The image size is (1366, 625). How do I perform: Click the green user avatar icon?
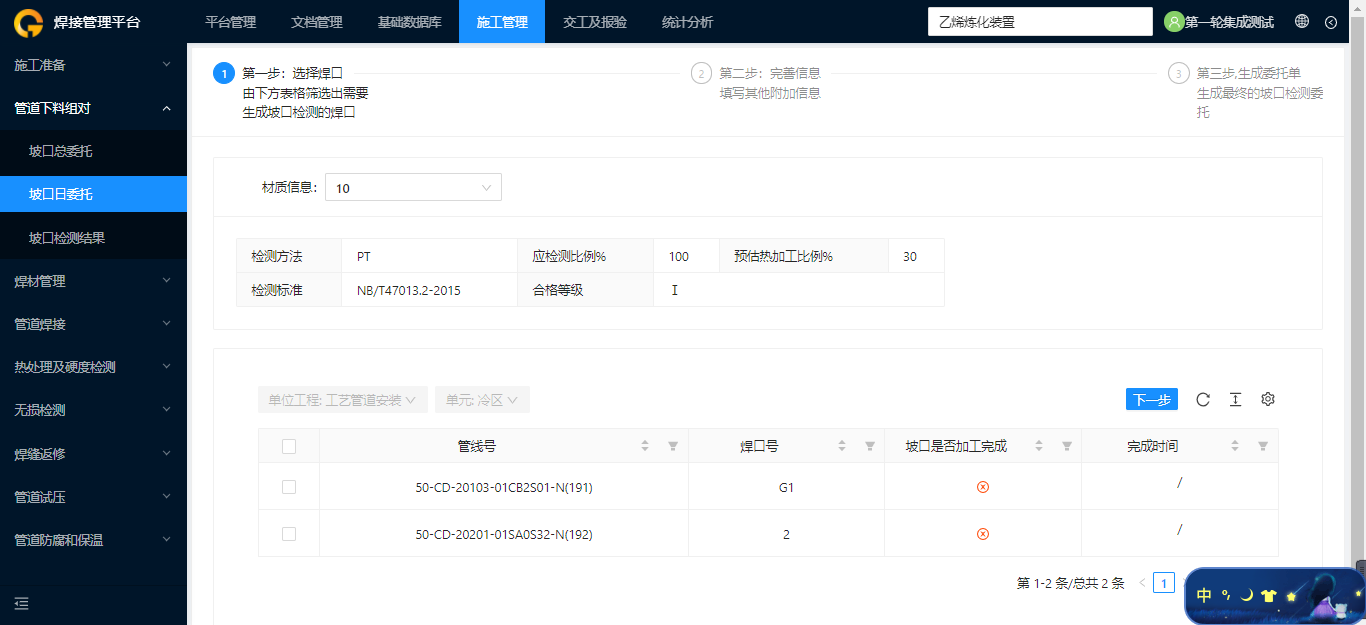pos(1174,21)
